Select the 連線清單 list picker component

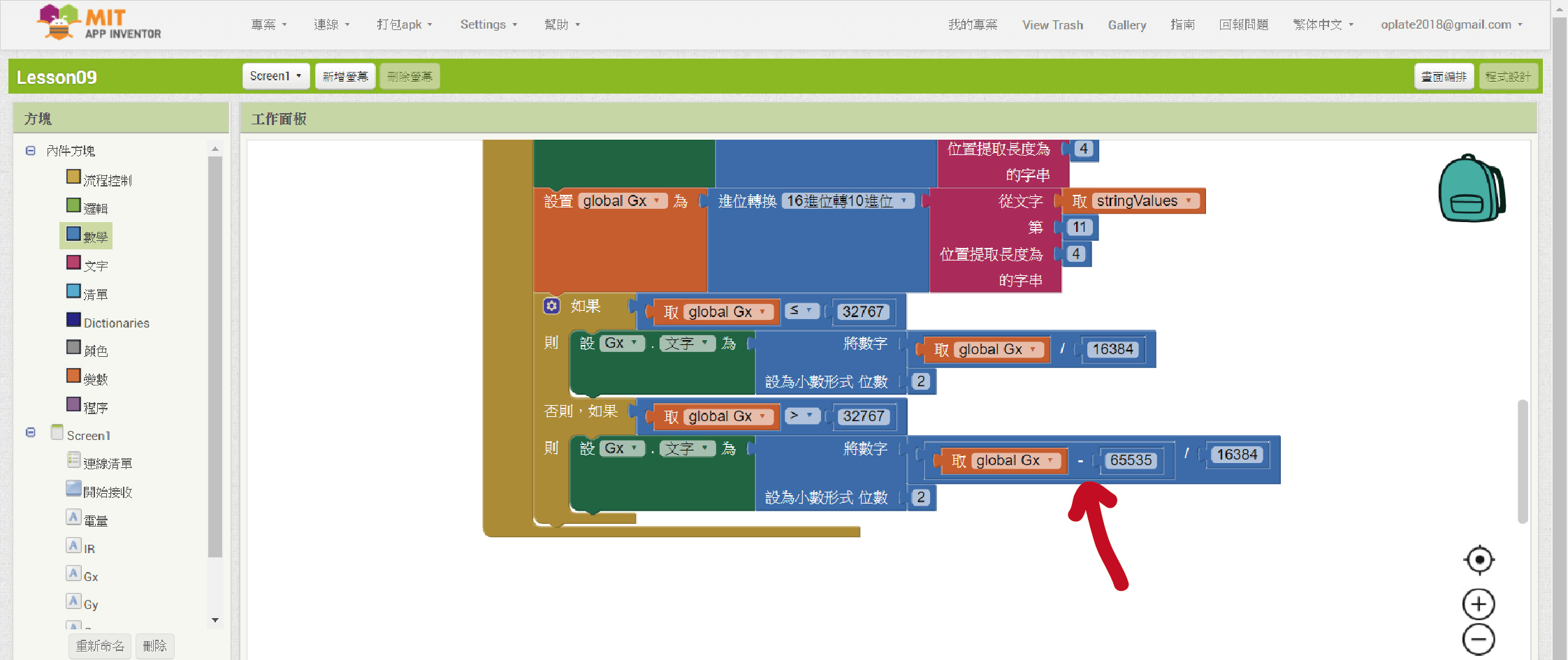tap(107, 463)
